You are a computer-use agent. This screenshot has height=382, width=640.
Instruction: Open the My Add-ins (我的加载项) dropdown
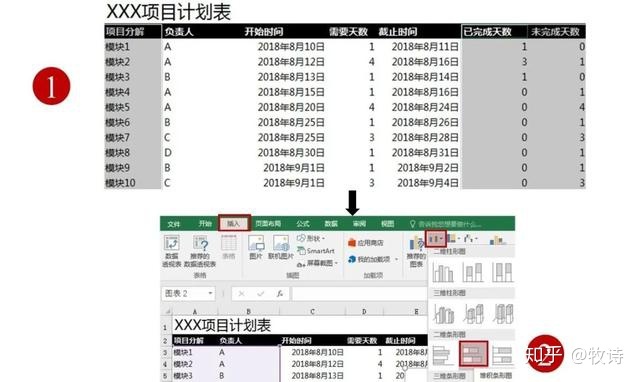coord(373,259)
